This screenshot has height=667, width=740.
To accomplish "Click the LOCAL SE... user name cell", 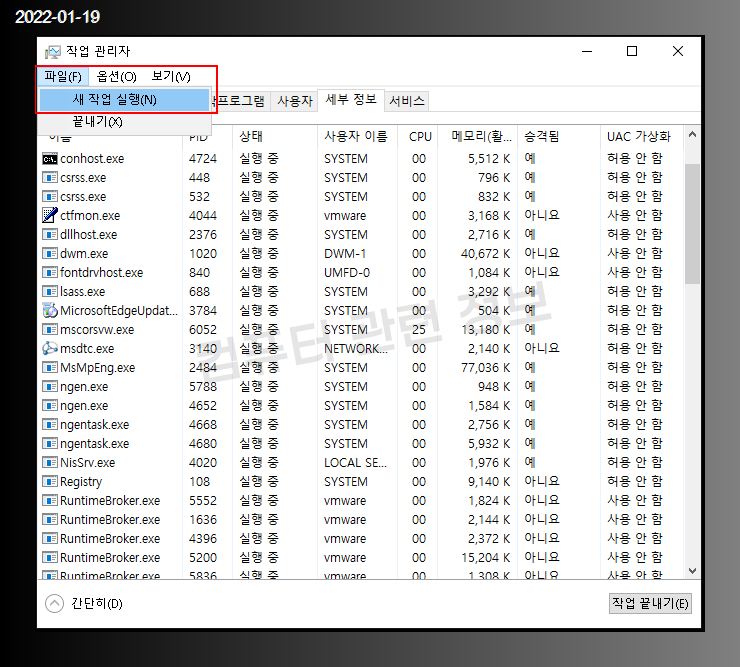I will coord(355,463).
